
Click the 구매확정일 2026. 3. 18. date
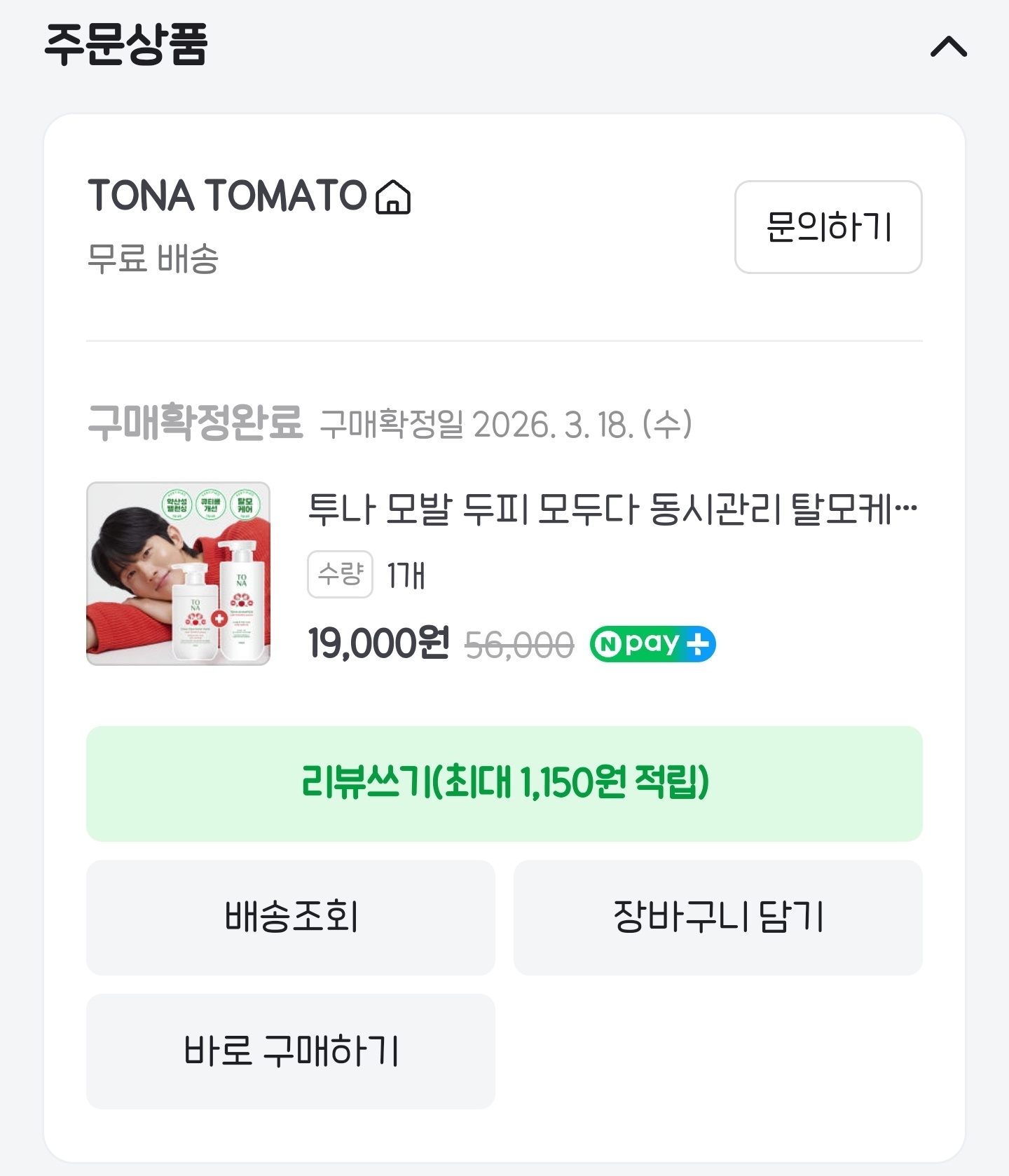click(506, 425)
